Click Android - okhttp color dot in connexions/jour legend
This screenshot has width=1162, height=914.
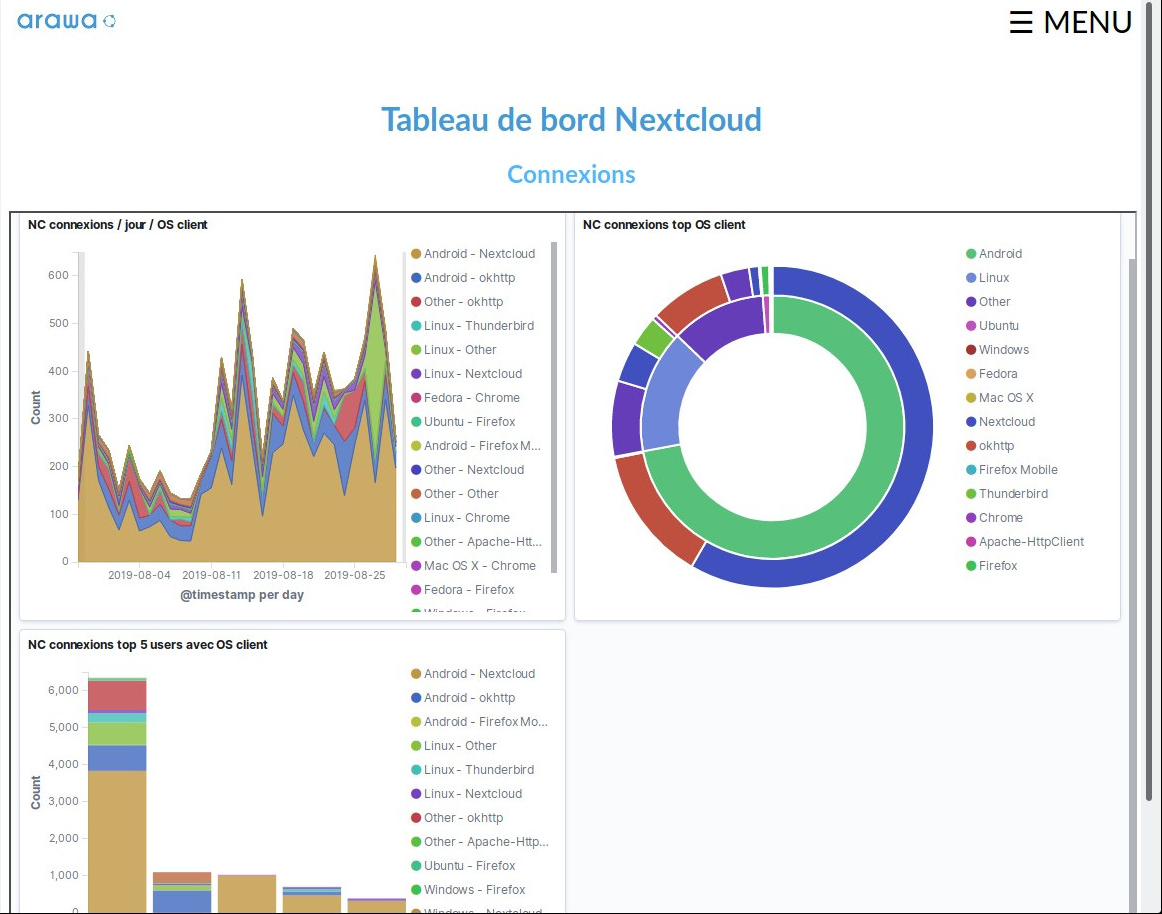click(x=416, y=278)
